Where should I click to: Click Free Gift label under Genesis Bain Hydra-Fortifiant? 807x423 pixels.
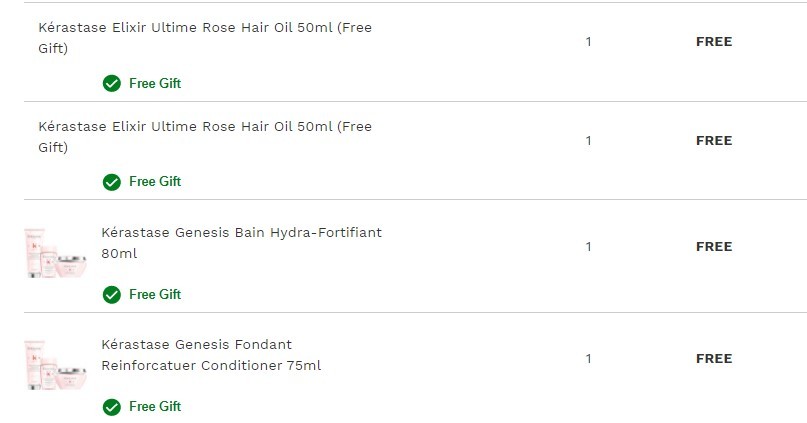tap(155, 294)
